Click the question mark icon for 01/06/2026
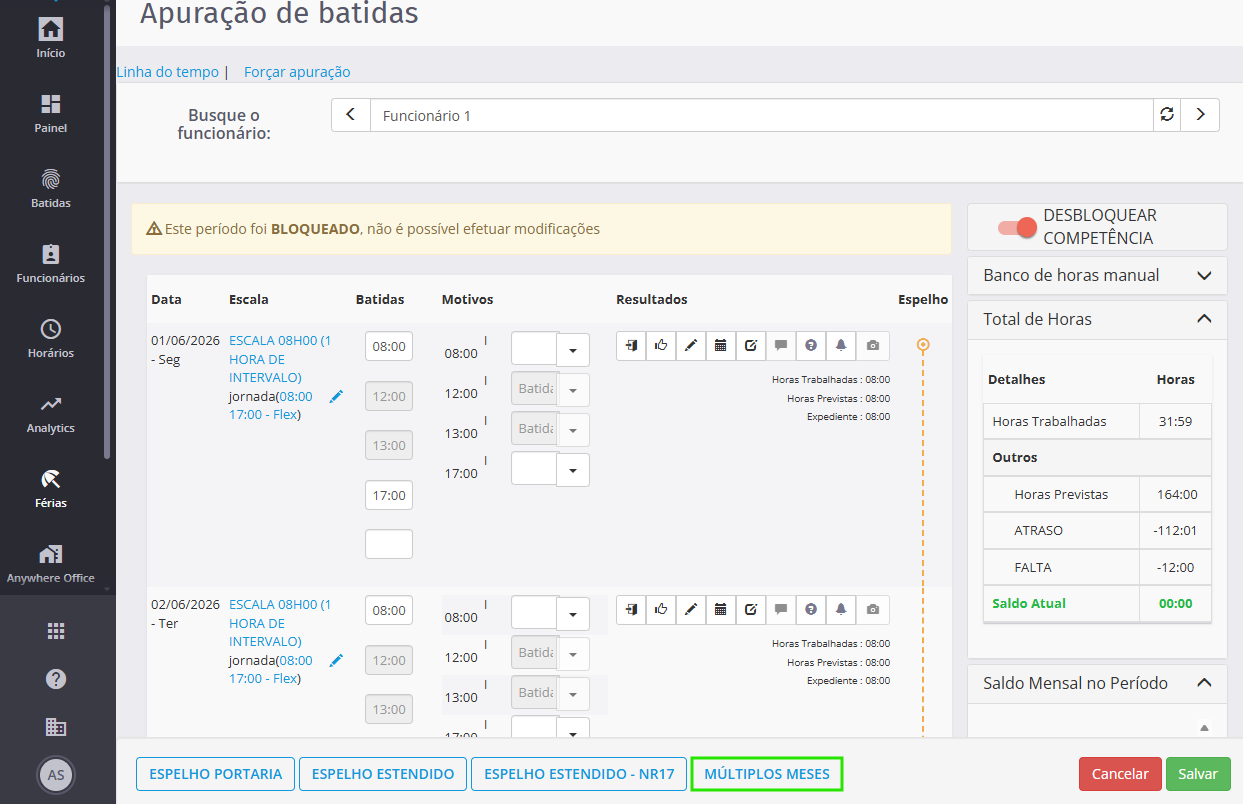Viewport: 1243px width, 804px height. [811, 345]
